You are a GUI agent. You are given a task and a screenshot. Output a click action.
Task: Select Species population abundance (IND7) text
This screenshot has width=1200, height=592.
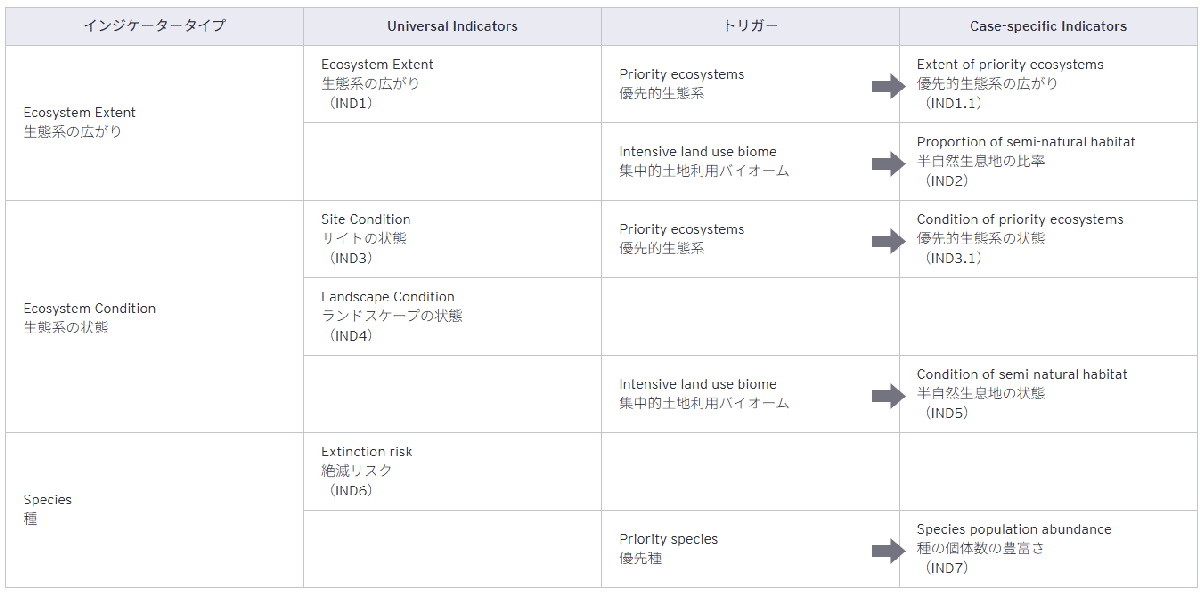[x=1013, y=548]
